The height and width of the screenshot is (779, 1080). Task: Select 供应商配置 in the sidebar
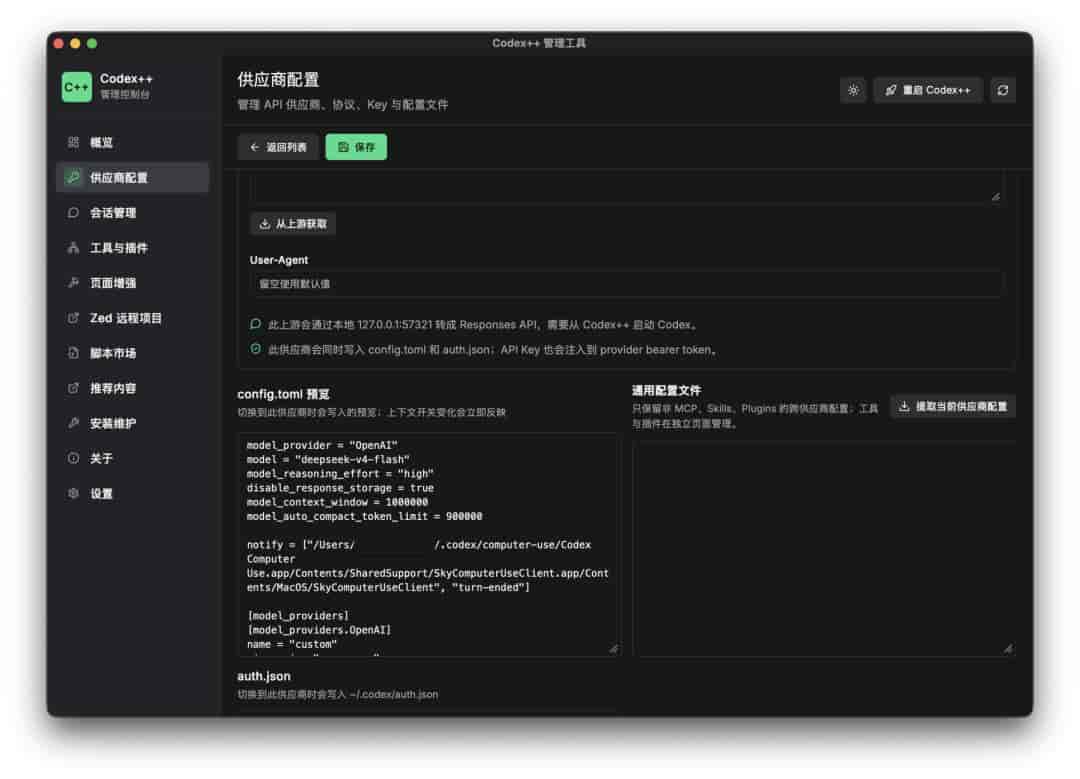(x=132, y=178)
